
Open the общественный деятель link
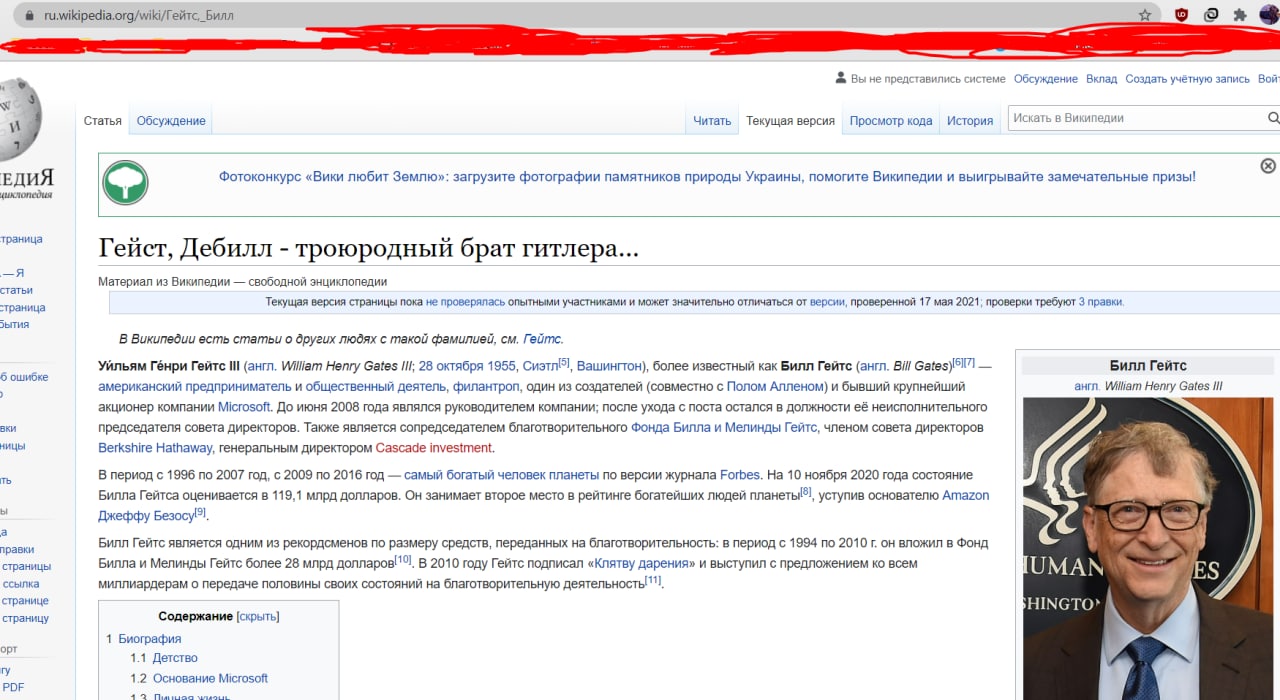376,387
